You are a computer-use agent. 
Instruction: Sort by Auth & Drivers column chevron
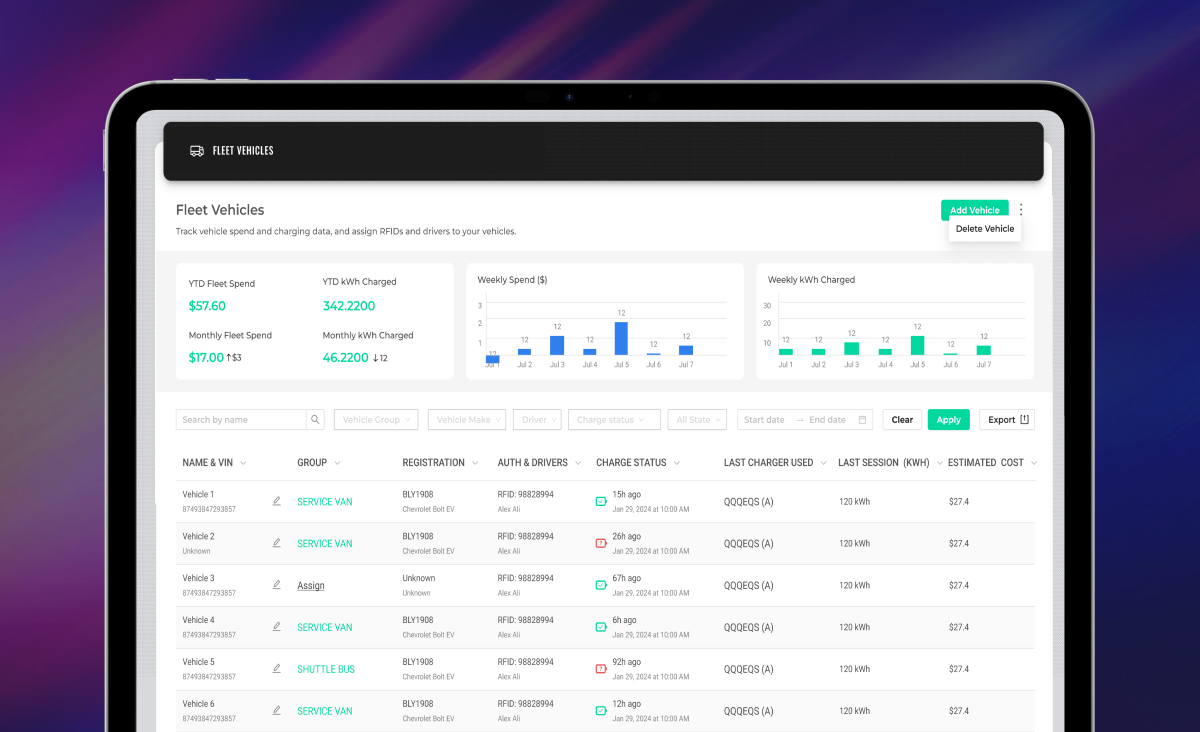point(578,463)
